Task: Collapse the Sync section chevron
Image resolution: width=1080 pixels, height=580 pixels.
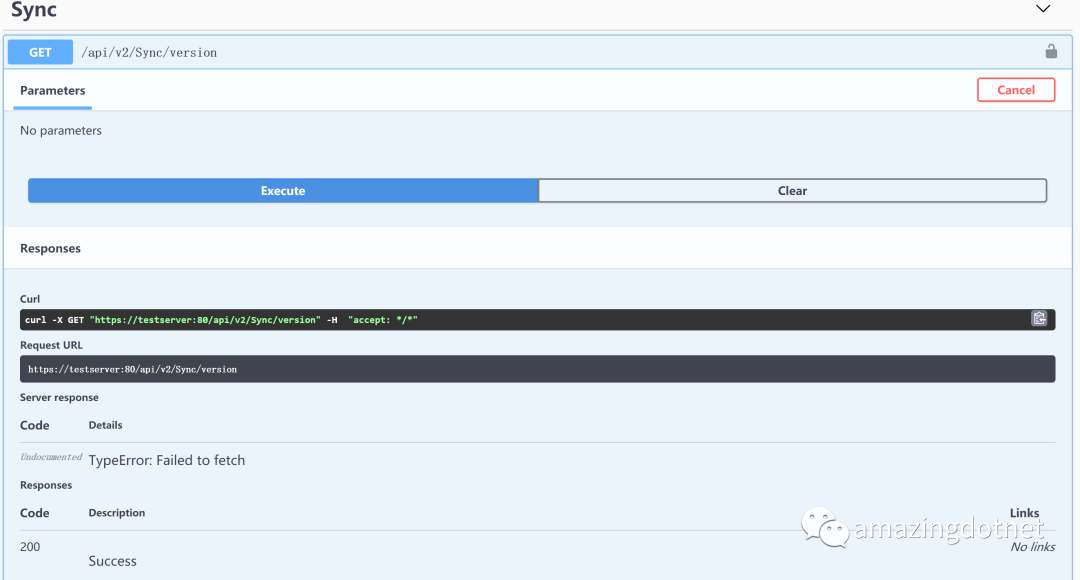Action: click(x=1043, y=9)
